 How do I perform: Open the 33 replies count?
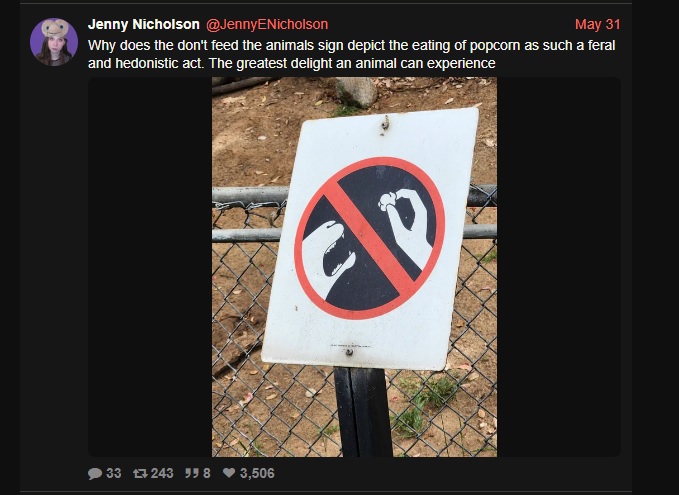point(113,473)
